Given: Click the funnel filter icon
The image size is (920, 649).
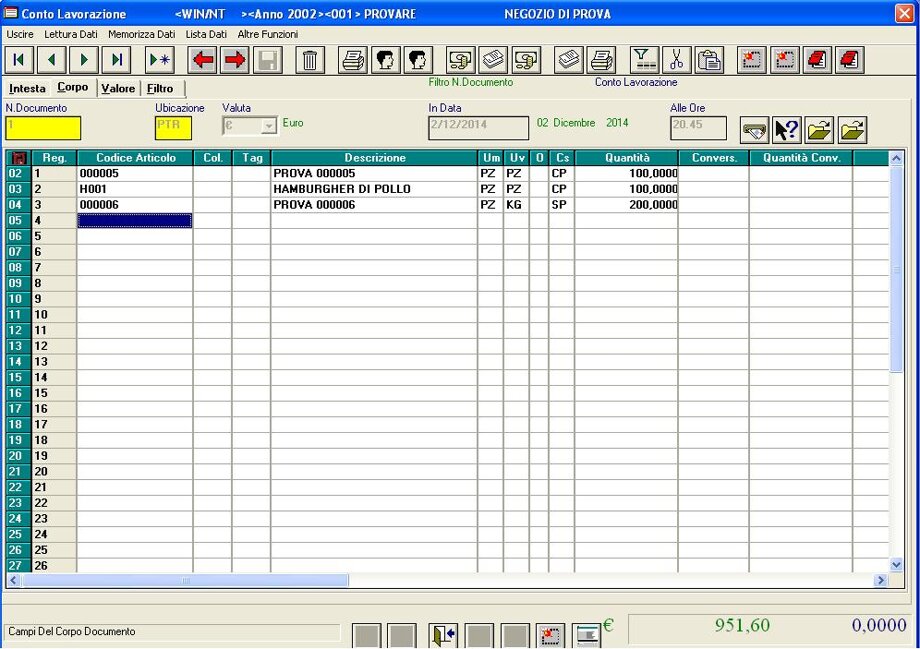Looking at the screenshot, I should (x=645, y=60).
